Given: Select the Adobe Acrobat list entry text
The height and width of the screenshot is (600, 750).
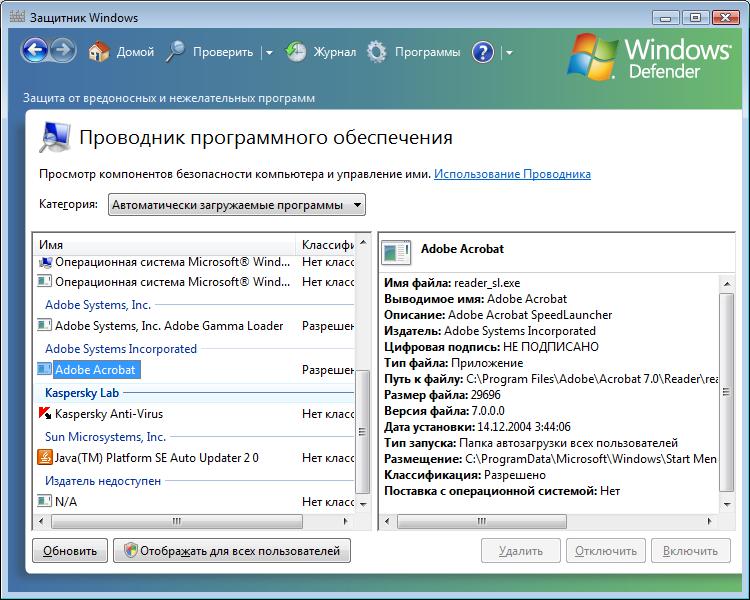Looking at the screenshot, I should click(96, 370).
